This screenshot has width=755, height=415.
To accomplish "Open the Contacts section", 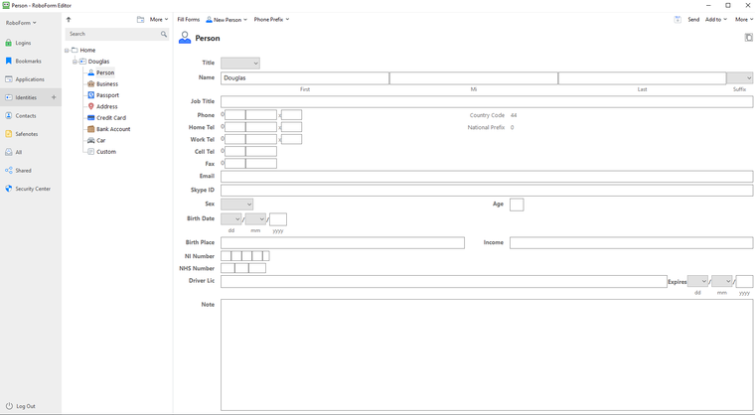I will pos(21,116).
